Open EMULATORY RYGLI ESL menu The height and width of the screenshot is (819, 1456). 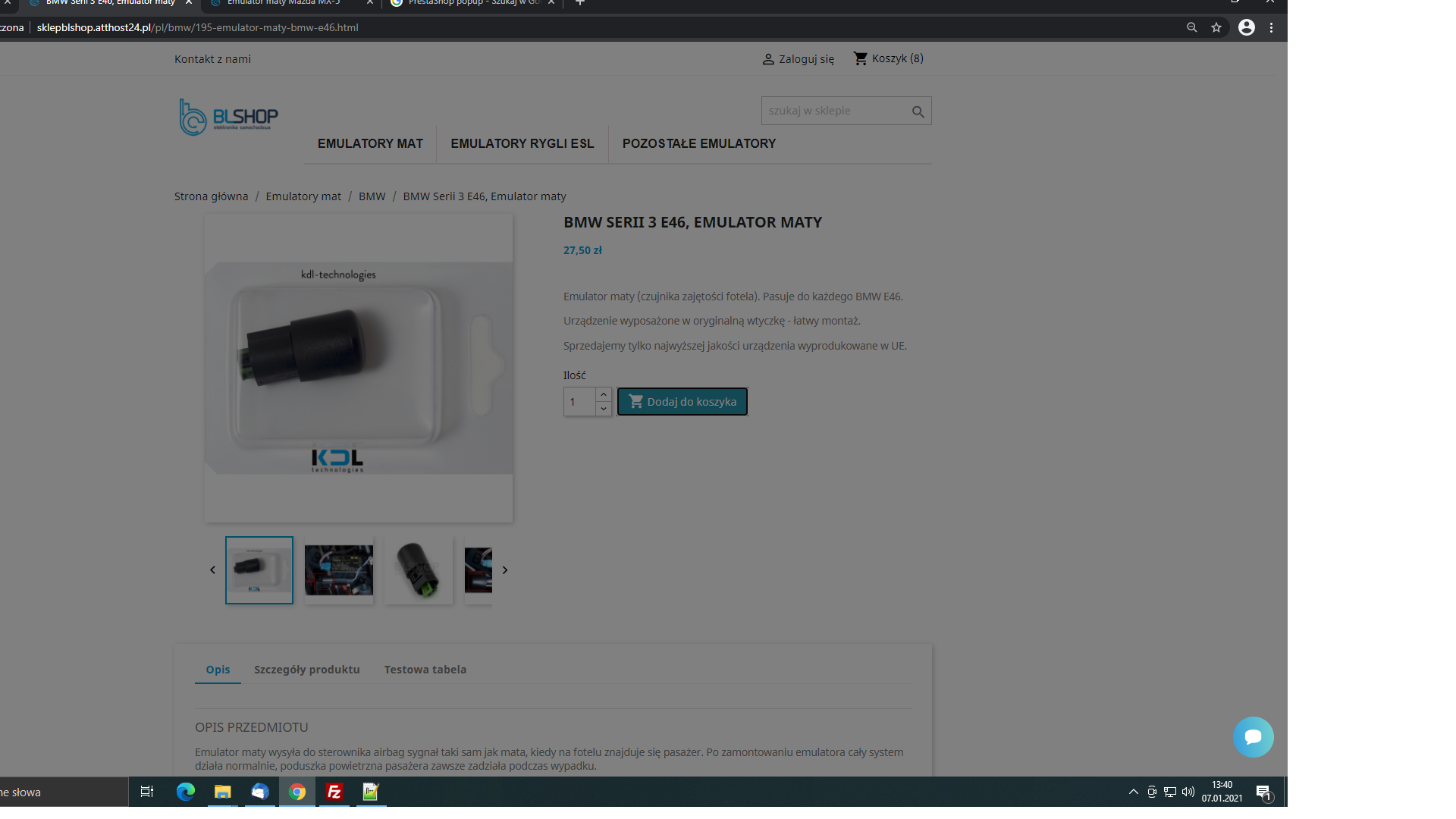point(522,143)
